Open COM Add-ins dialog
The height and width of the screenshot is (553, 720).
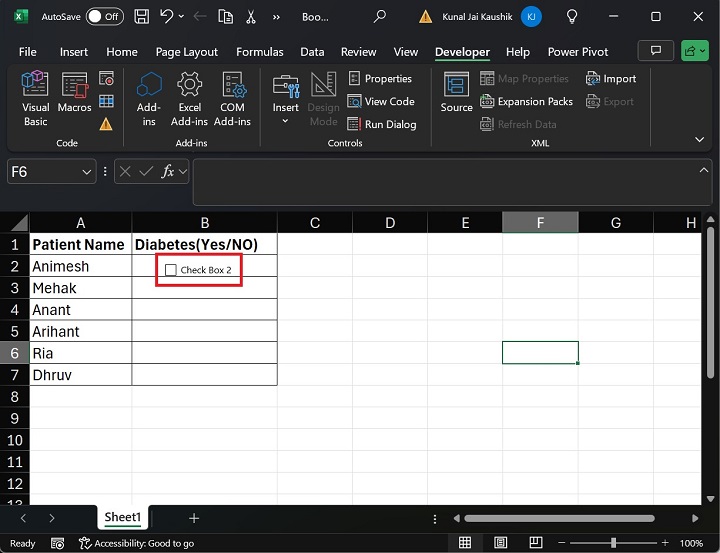232,98
